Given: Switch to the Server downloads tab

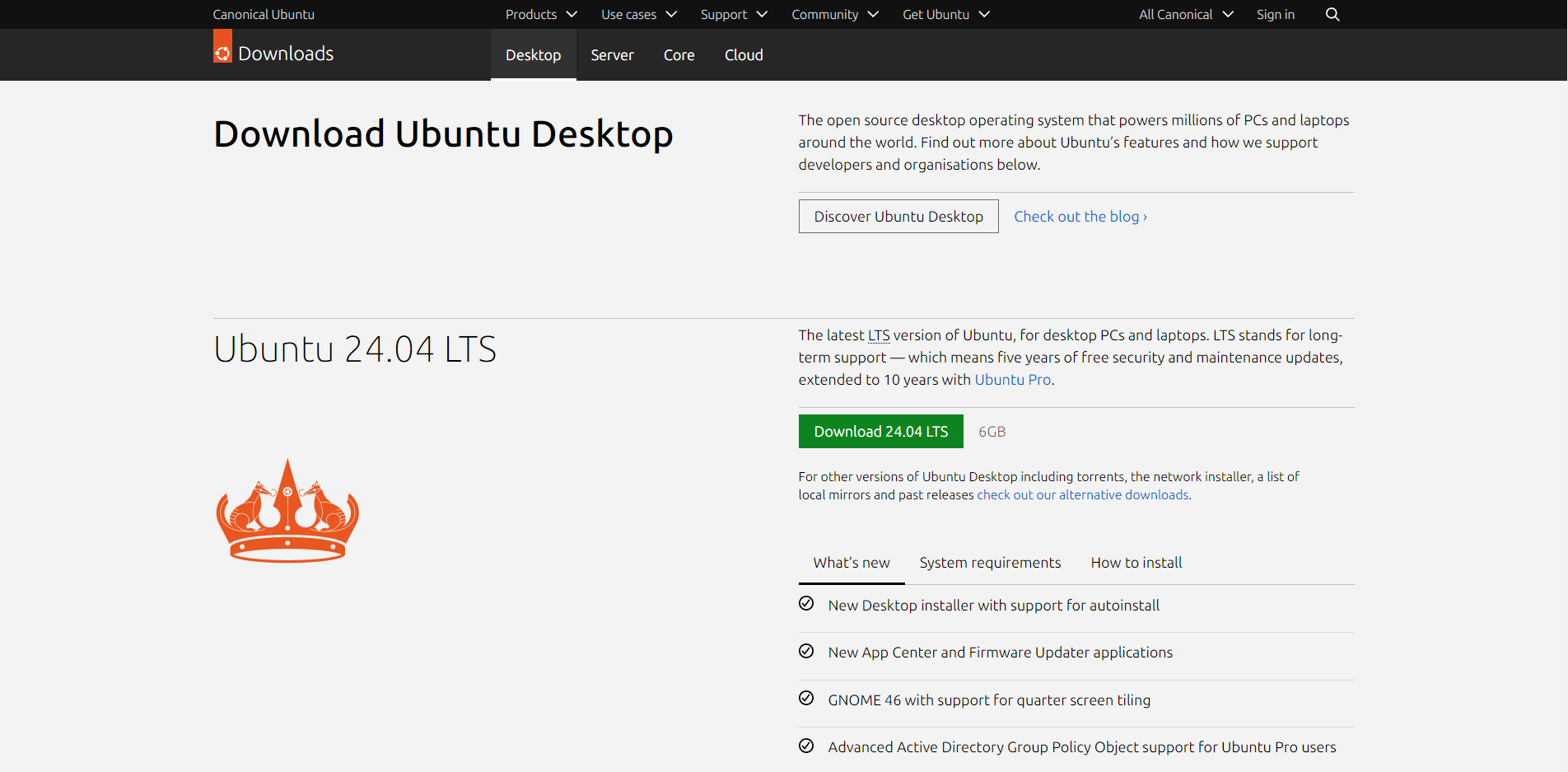Looking at the screenshot, I should tap(612, 55).
